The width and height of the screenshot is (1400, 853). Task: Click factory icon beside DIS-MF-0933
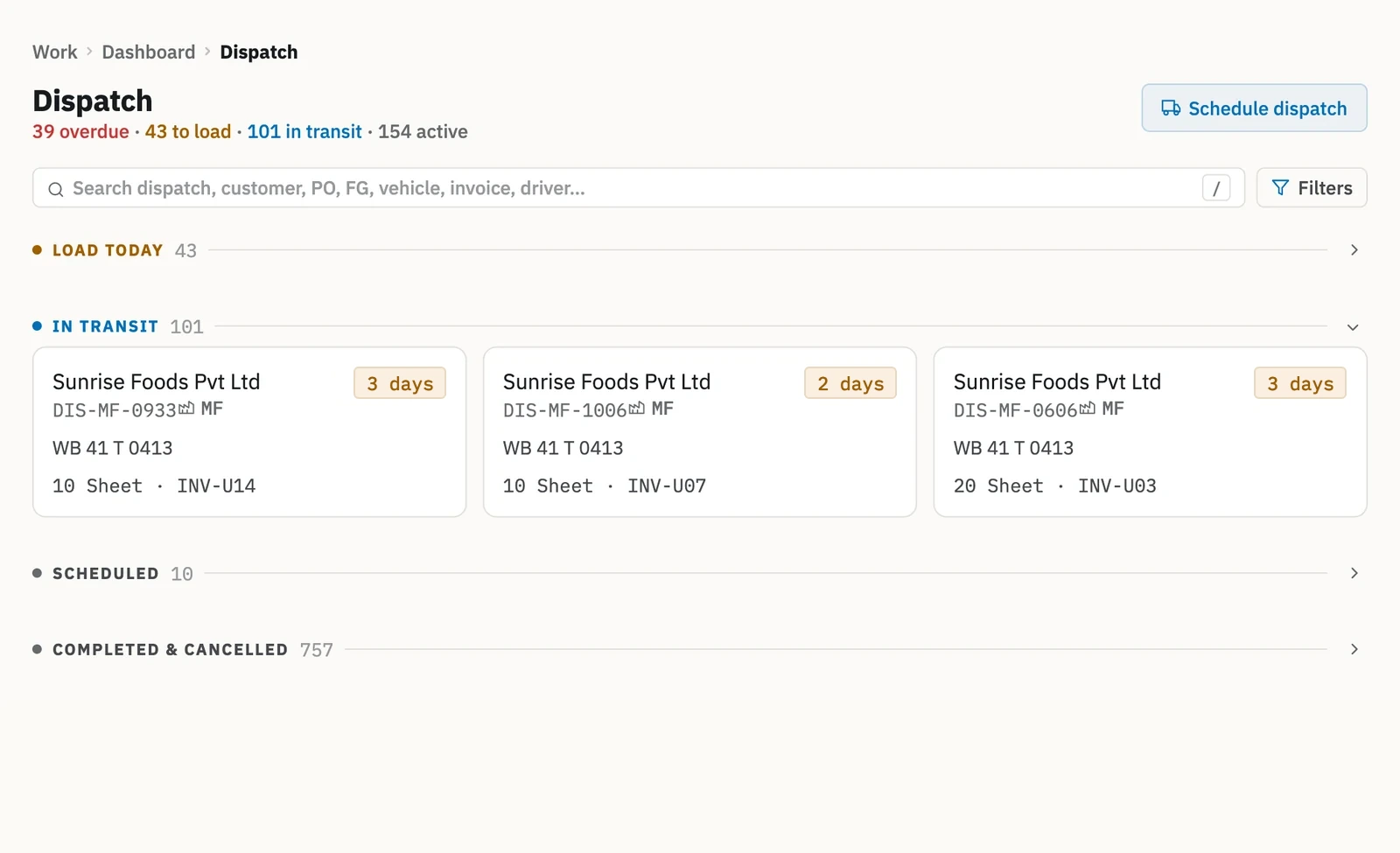coord(186,409)
